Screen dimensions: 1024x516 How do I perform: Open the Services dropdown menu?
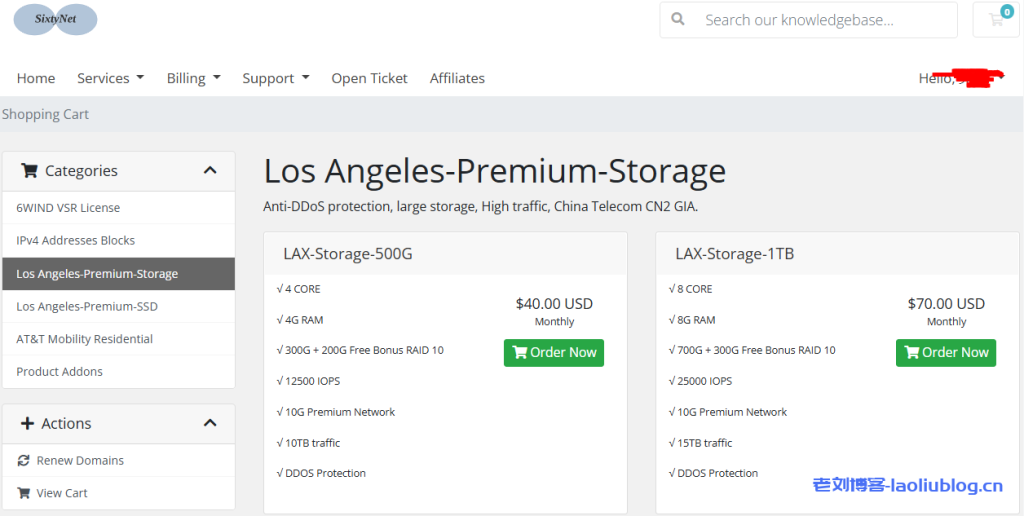110,78
